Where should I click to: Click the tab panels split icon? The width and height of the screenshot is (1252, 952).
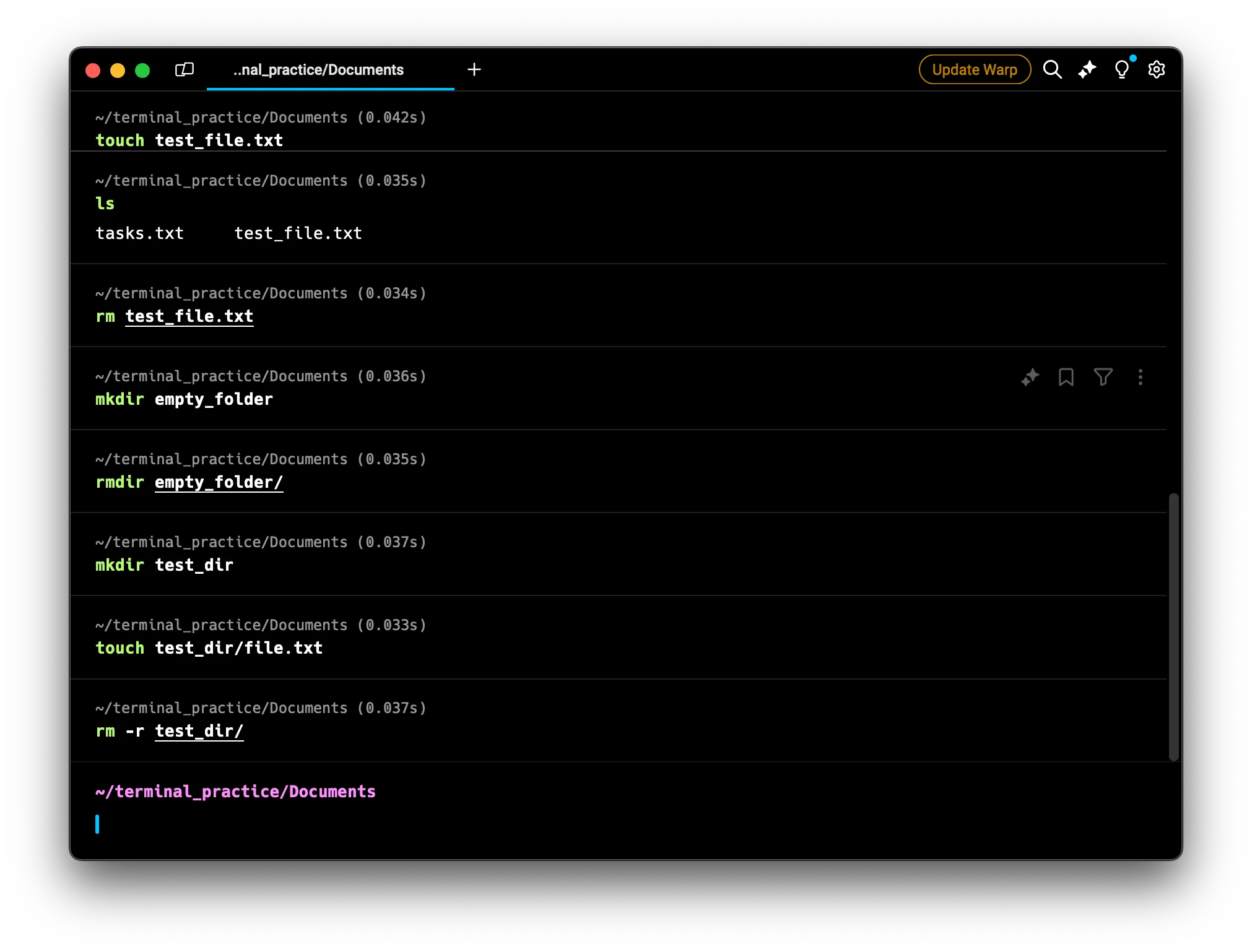point(185,69)
